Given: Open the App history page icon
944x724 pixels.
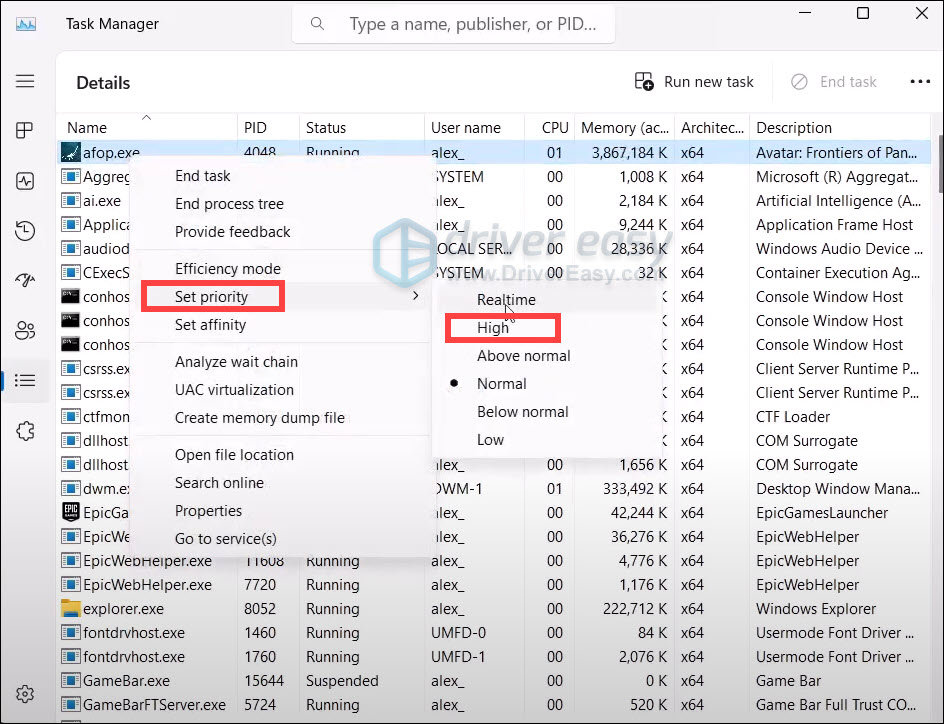Looking at the screenshot, I should pyautogui.click(x=25, y=232).
